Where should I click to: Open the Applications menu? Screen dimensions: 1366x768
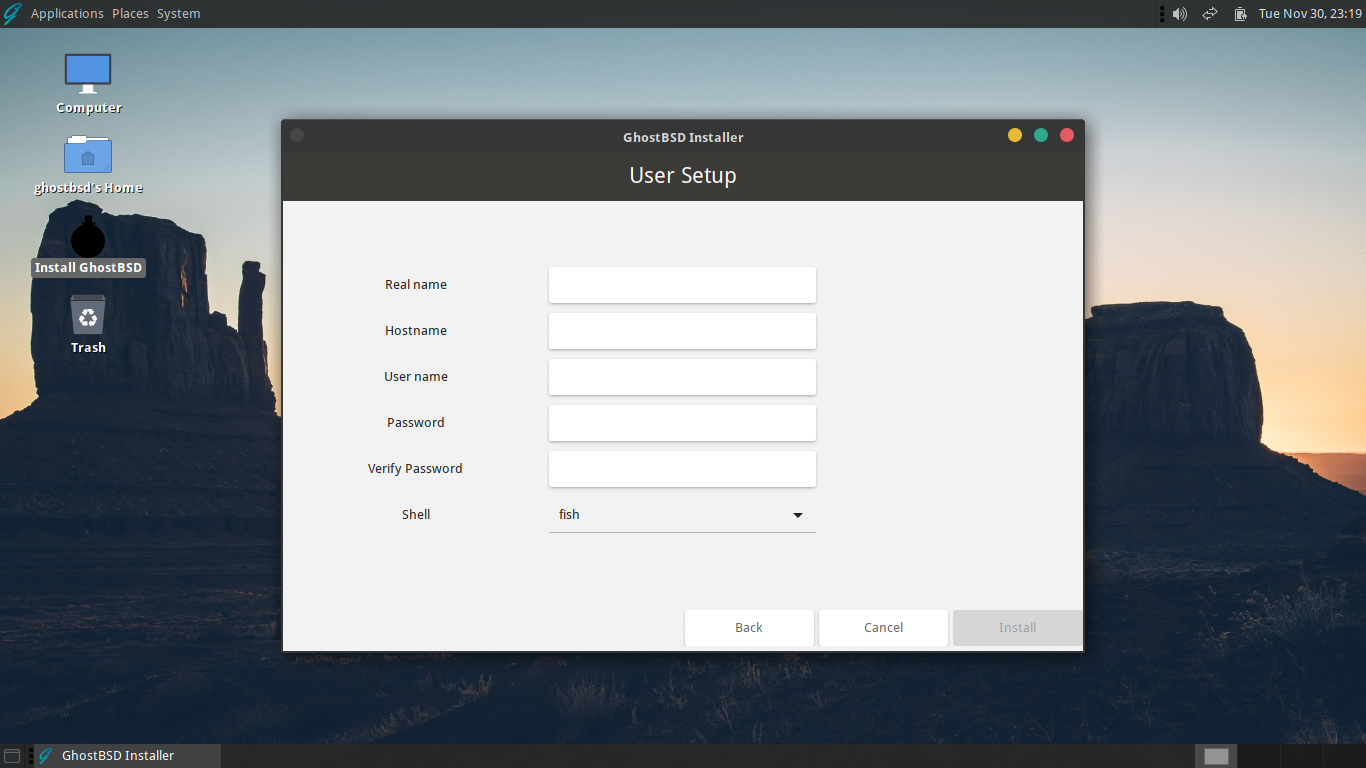[67, 14]
